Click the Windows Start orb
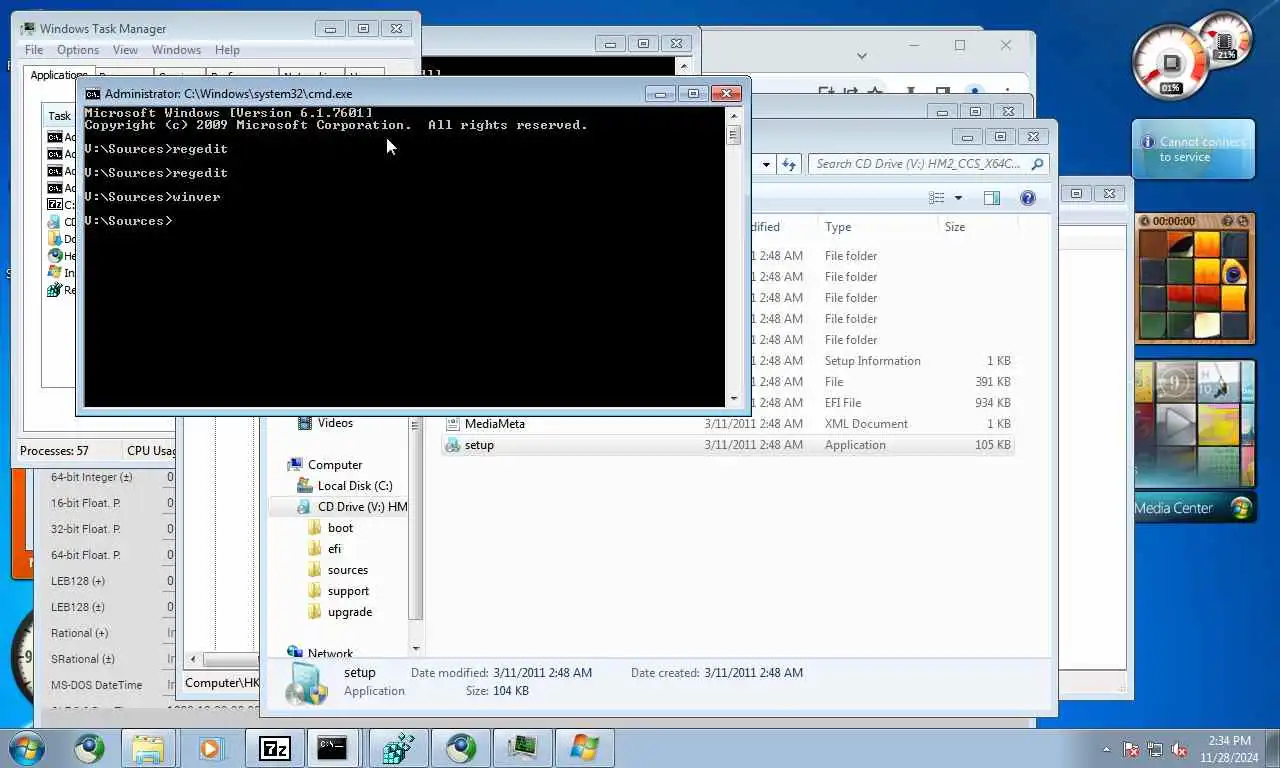 point(28,748)
